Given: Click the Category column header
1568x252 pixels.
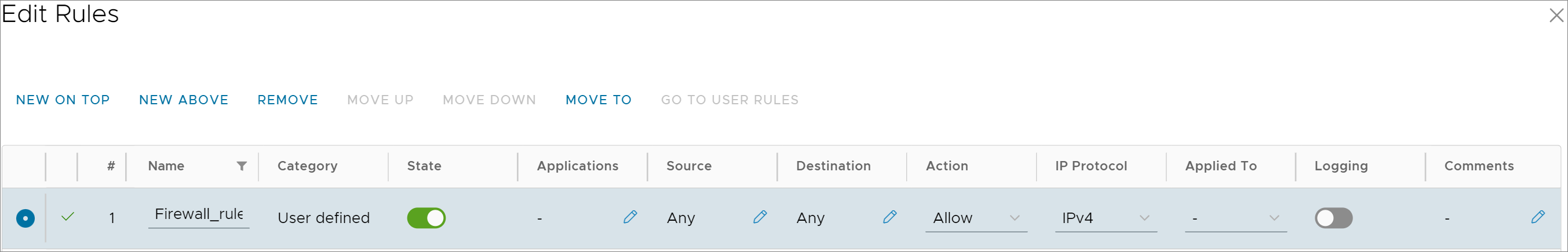Looking at the screenshot, I should tap(307, 166).
